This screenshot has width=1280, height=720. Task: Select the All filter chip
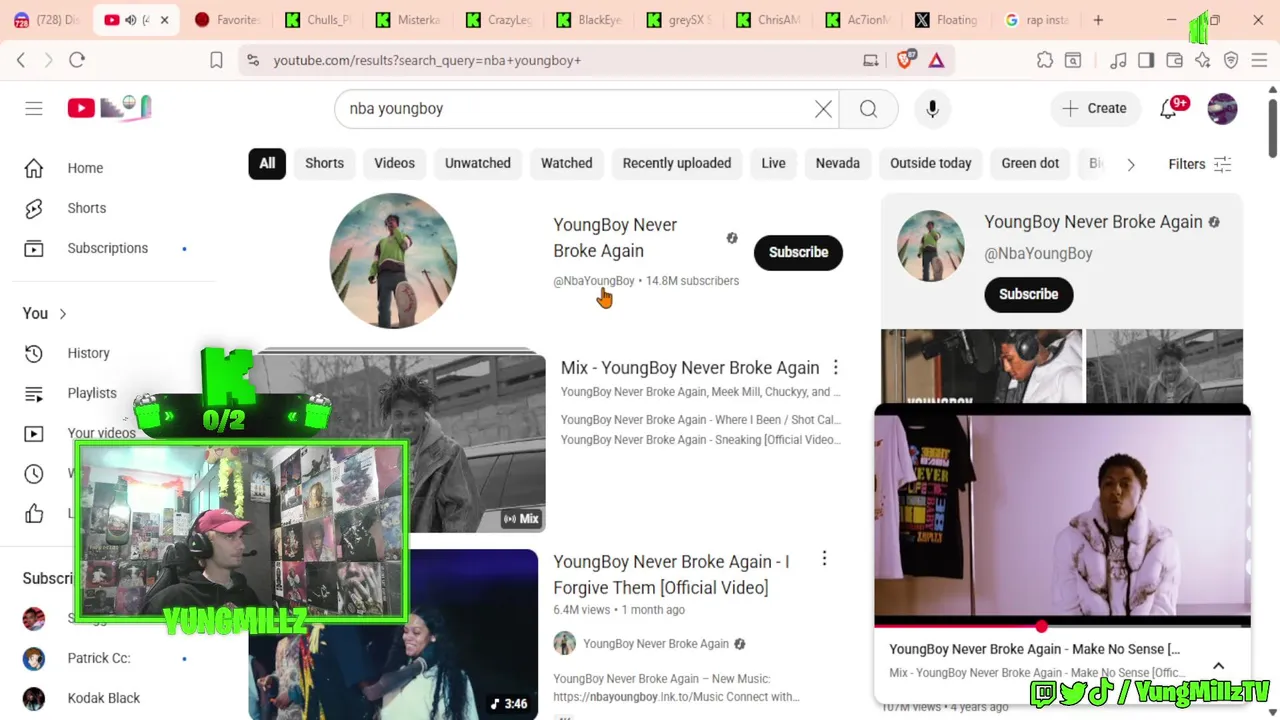(x=267, y=163)
